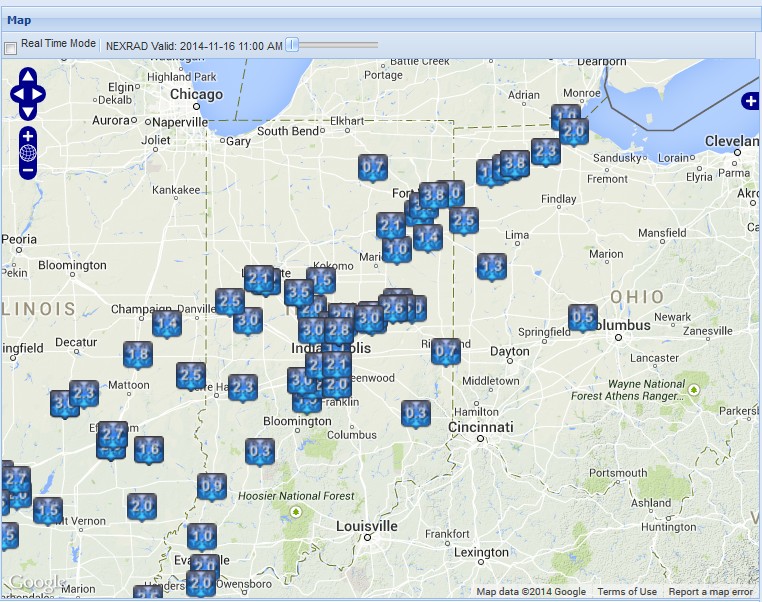Select the 2.1 marker southwest of Fort Wayne
The image size is (762, 602).
391,226
